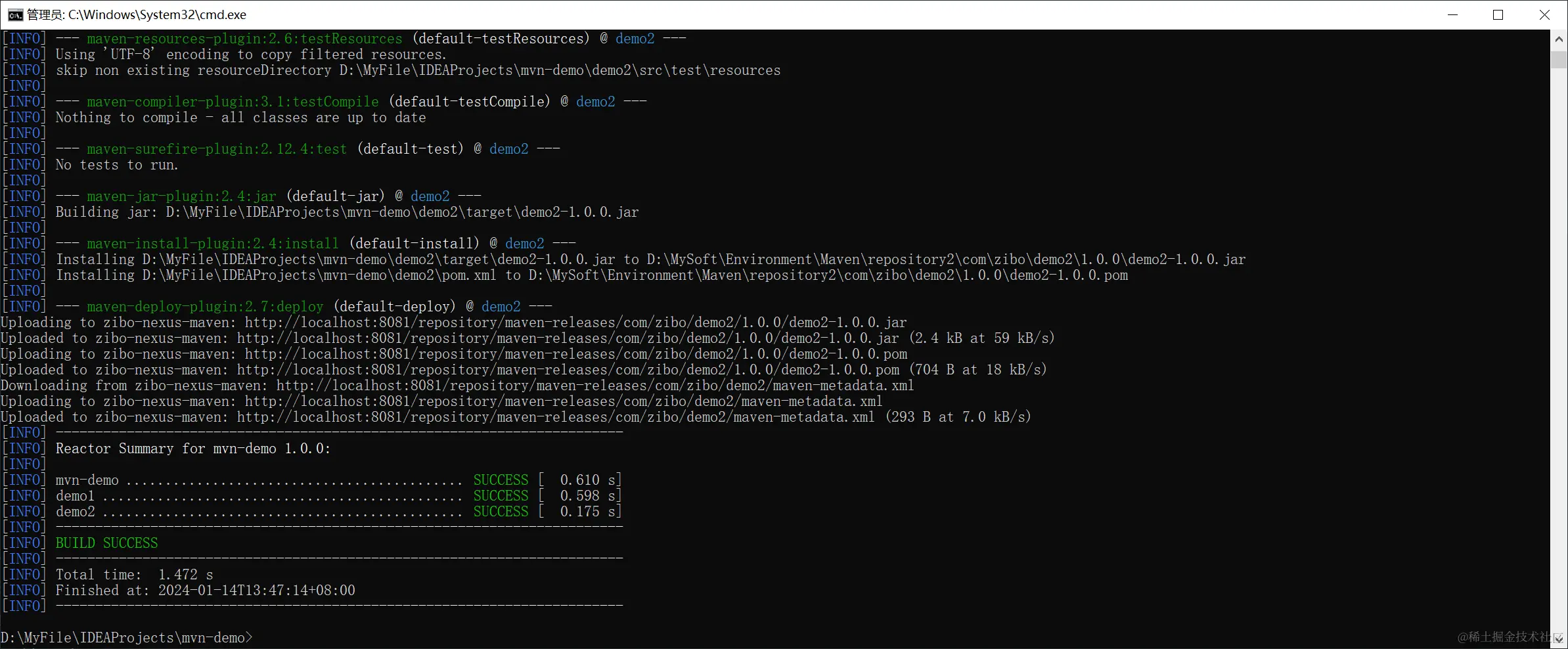1568x649 pixels.
Task: Click '(default-deploy)' execution label
Action: coord(395,307)
